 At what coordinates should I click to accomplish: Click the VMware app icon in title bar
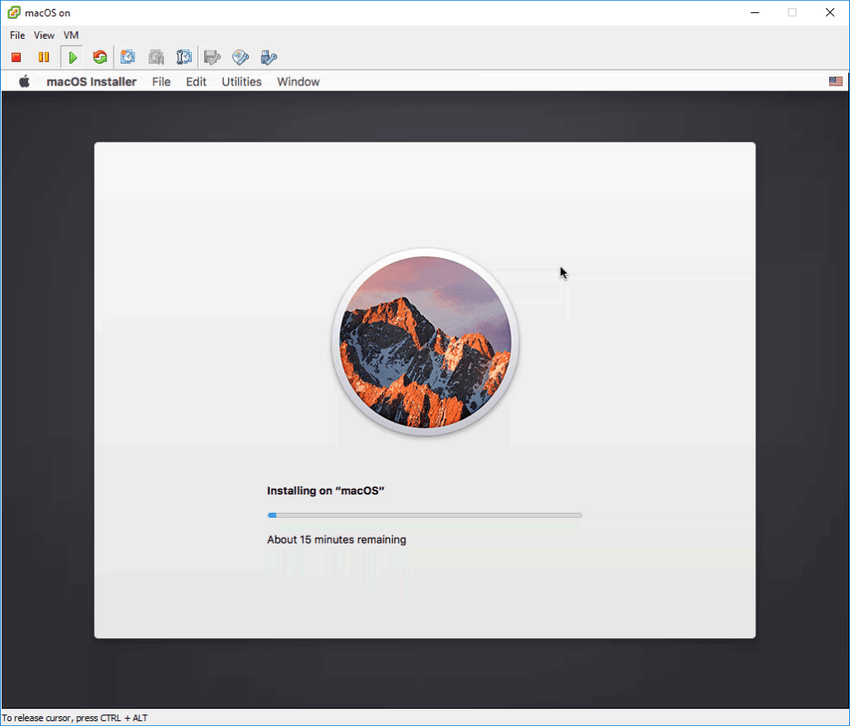14,12
